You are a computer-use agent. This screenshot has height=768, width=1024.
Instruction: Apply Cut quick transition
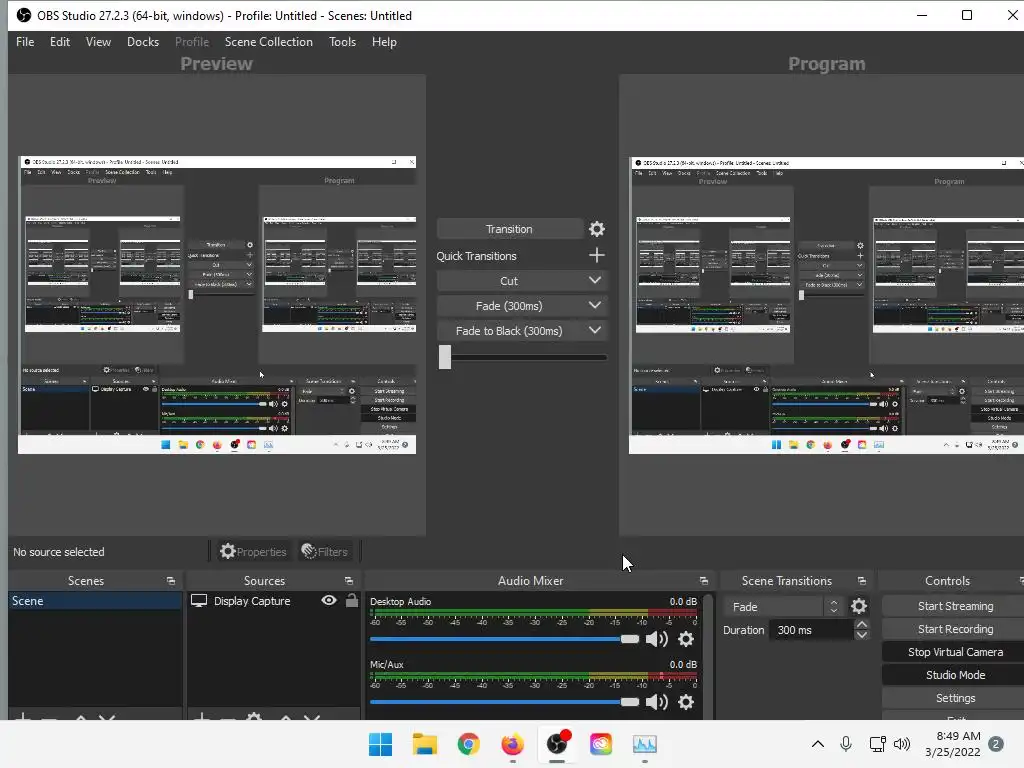pyautogui.click(x=509, y=281)
